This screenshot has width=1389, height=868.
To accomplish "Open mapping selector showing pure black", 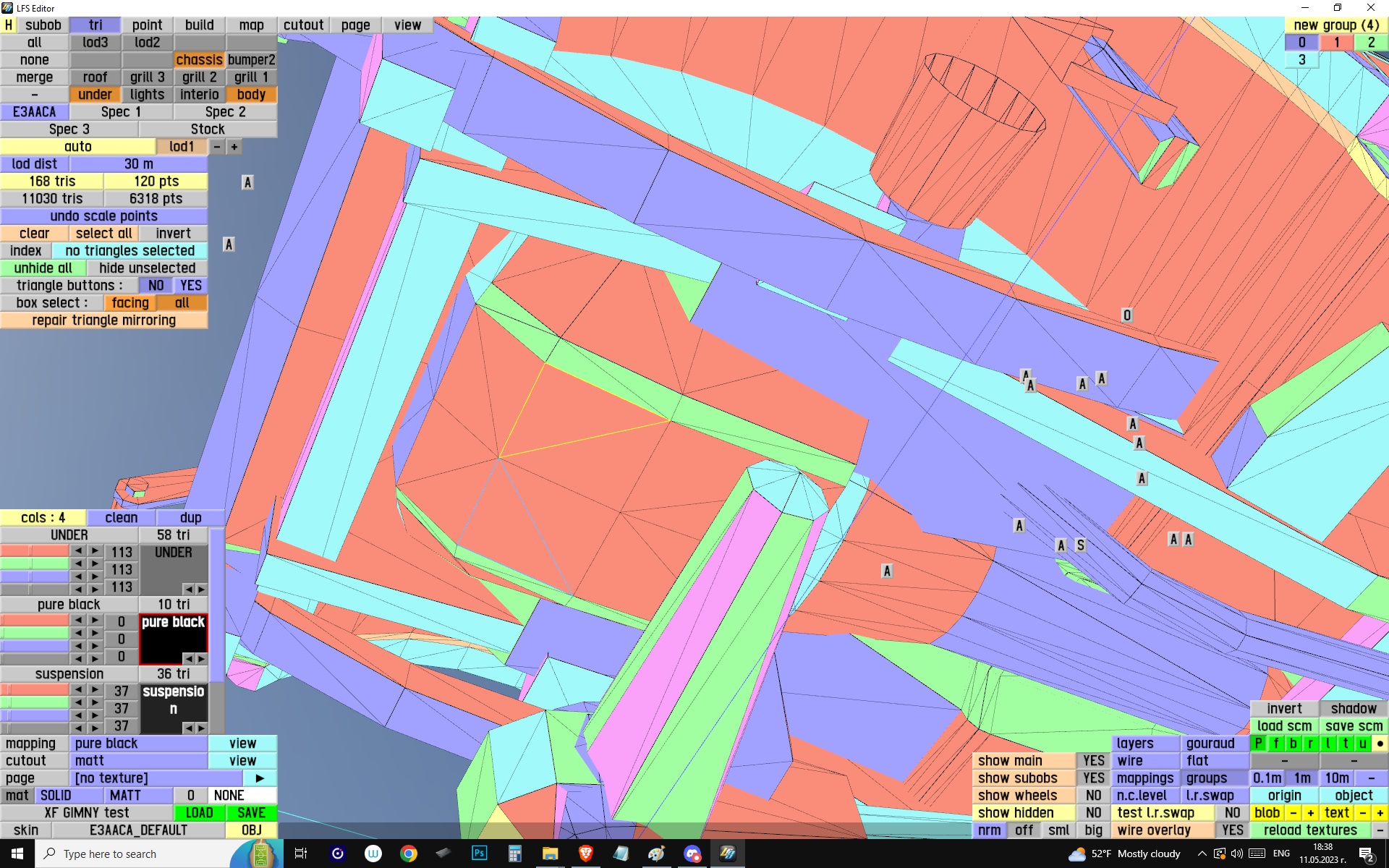I will pyautogui.click(x=138, y=743).
